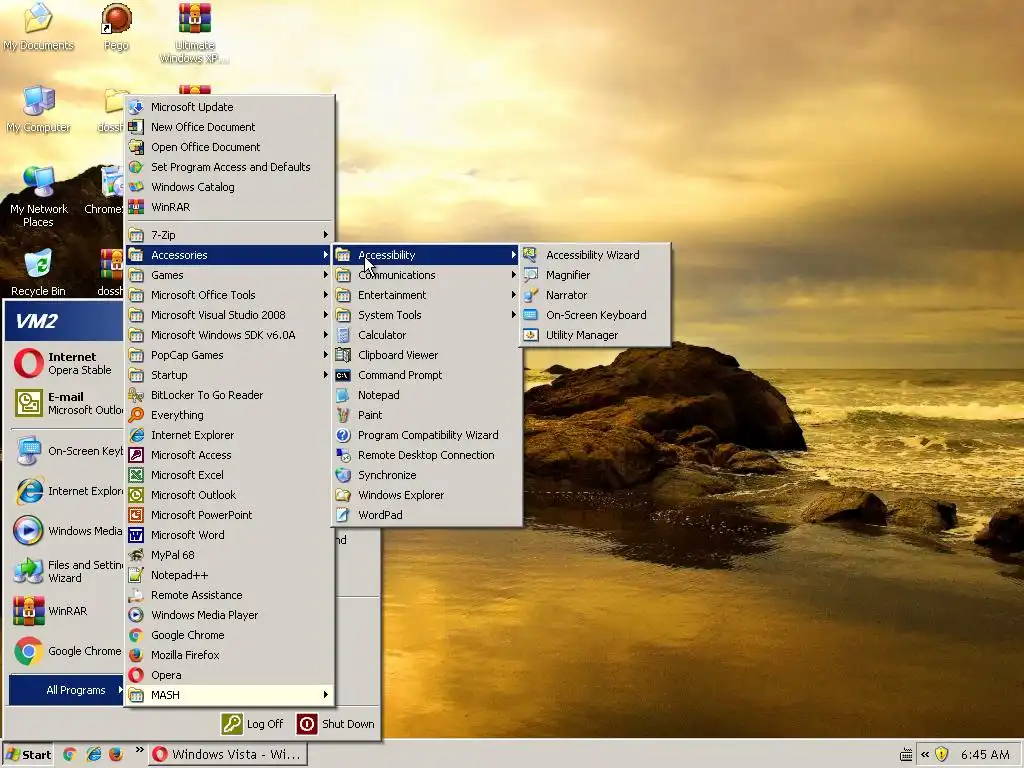The width and height of the screenshot is (1024, 768).
Task: Click the Clipboard Viewer icon
Action: (x=343, y=355)
